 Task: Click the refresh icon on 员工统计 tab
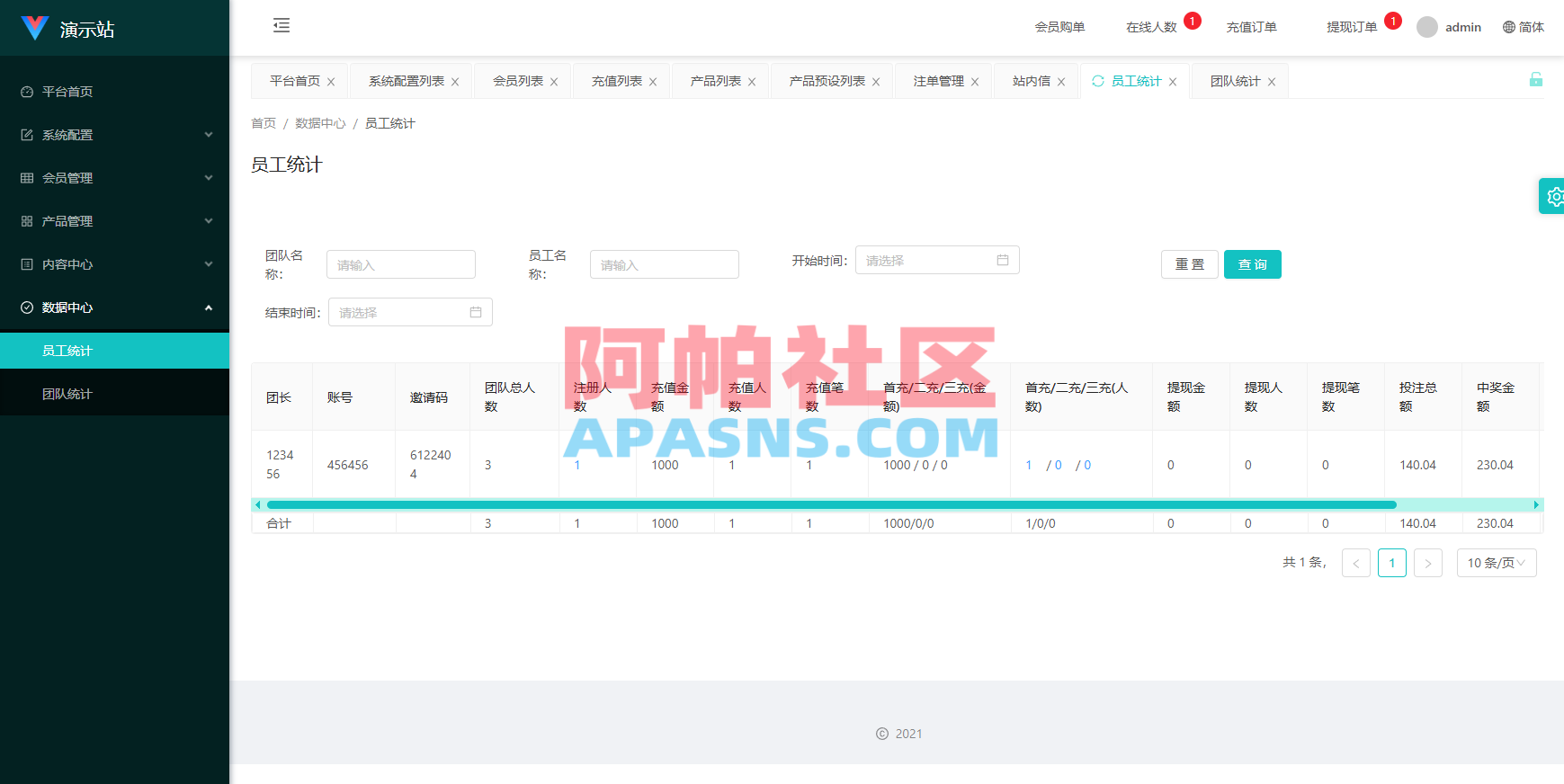click(x=1098, y=81)
